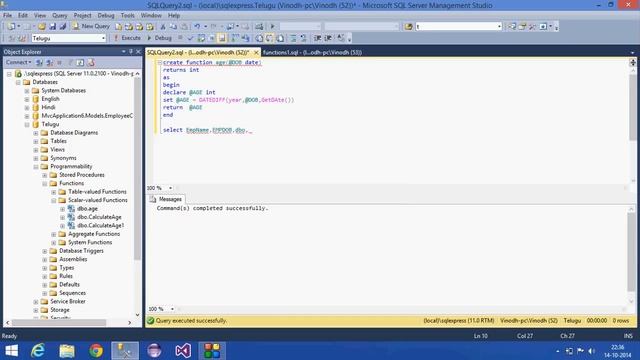
Task: Expand the Stored Procedures folder
Action: coord(45,175)
